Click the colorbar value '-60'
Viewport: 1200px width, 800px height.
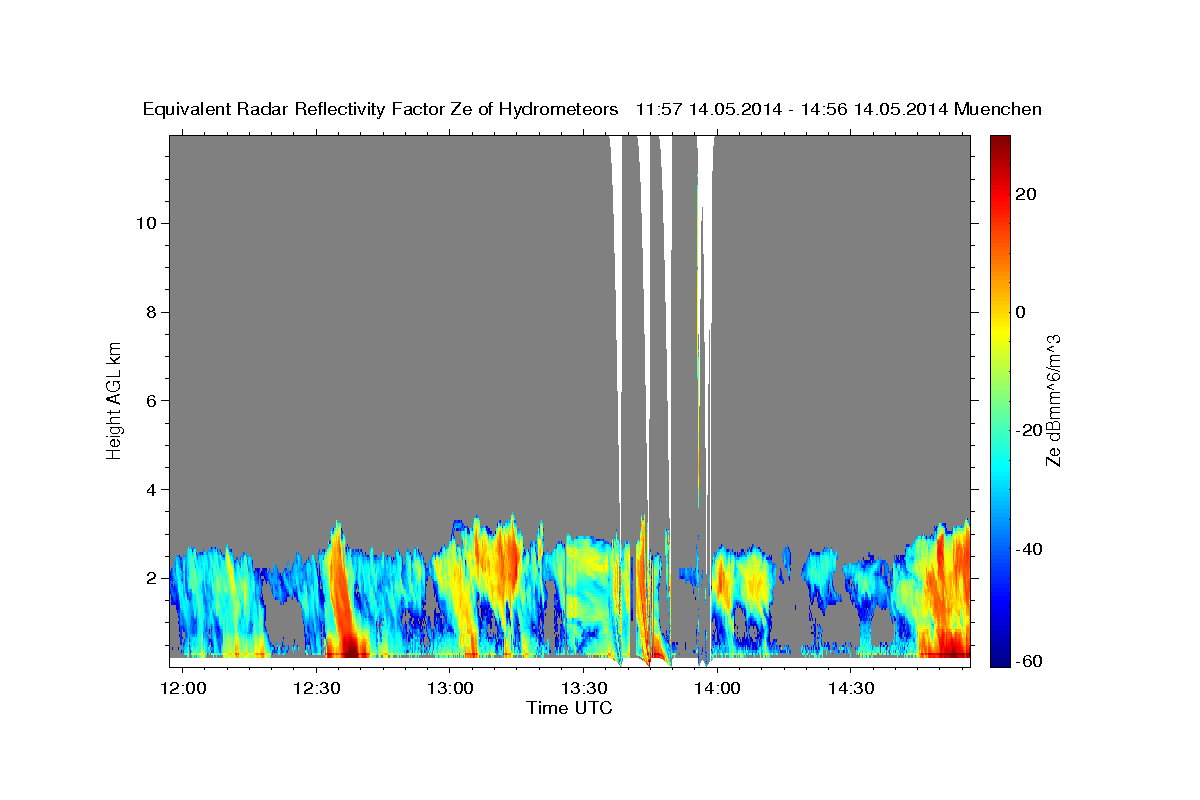coord(1029,662)
